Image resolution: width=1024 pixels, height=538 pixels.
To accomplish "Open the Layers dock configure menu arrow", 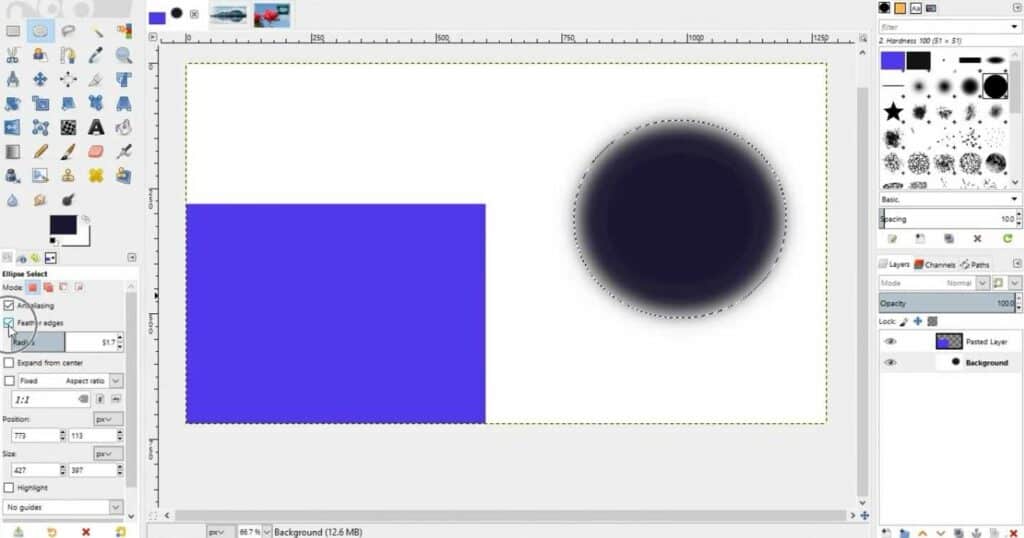I will (x=1017, y=264).
